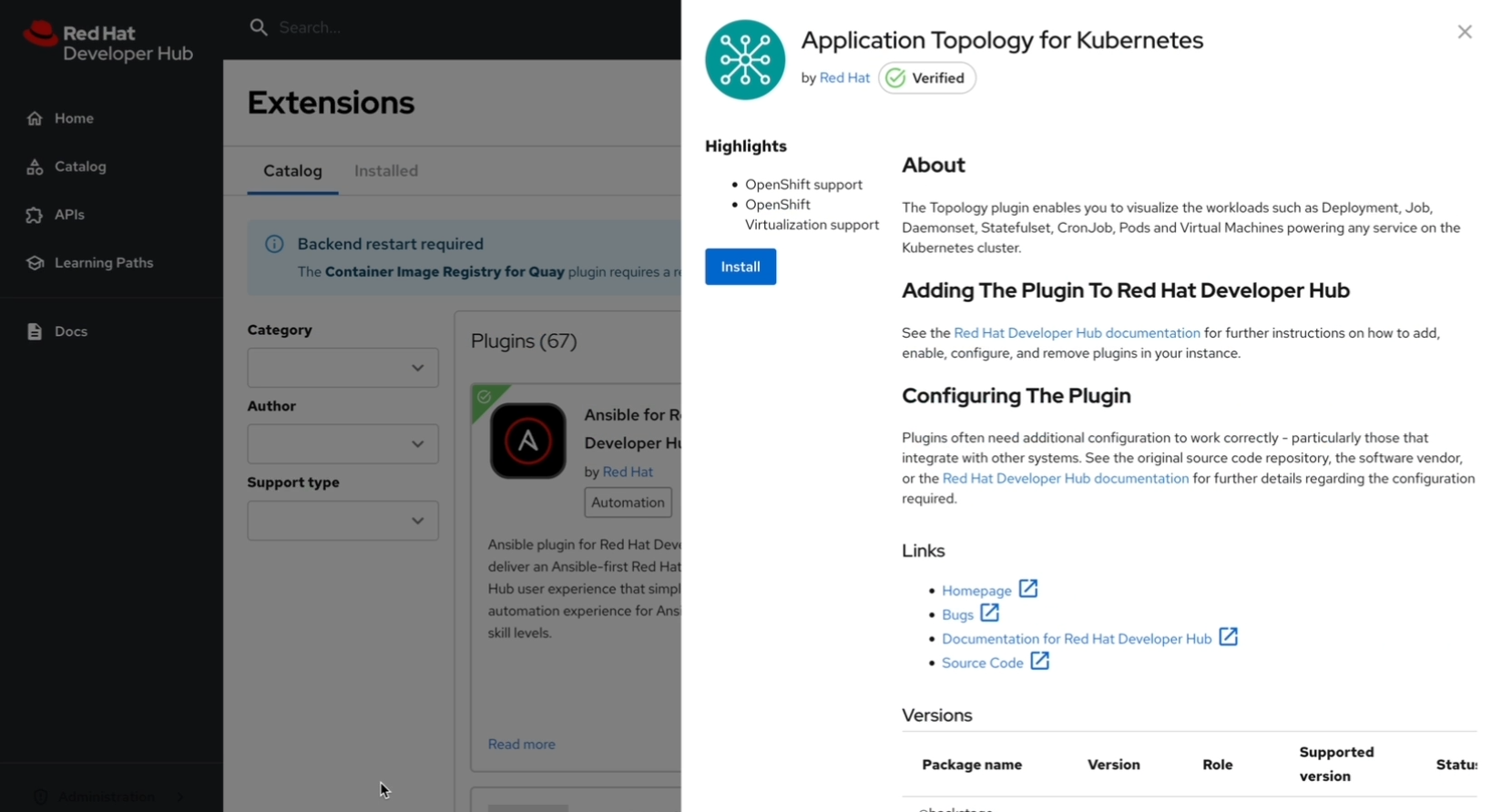Image resolution: width=1502 pixels, height=812 pixels.
Task: Click the Application Topology plugin logo icon
Action: 744,60
